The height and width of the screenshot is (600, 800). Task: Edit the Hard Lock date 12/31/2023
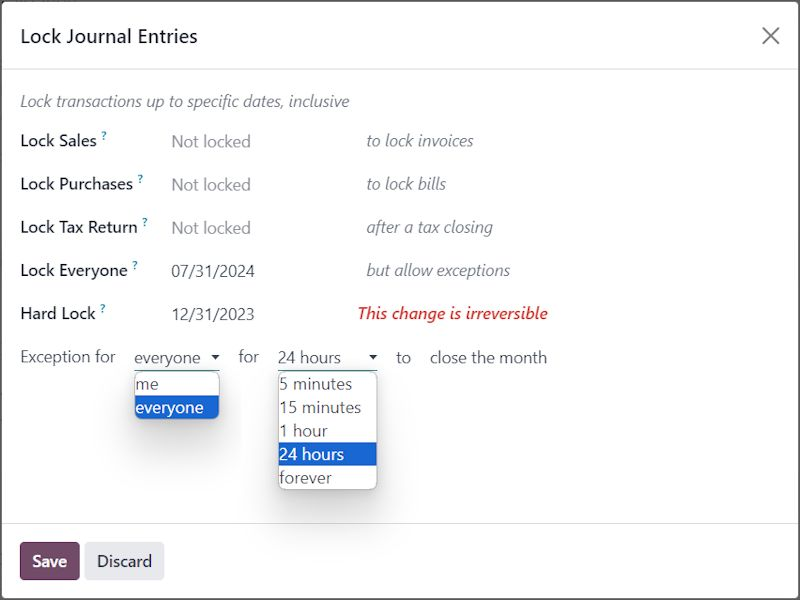coord(213,314)
